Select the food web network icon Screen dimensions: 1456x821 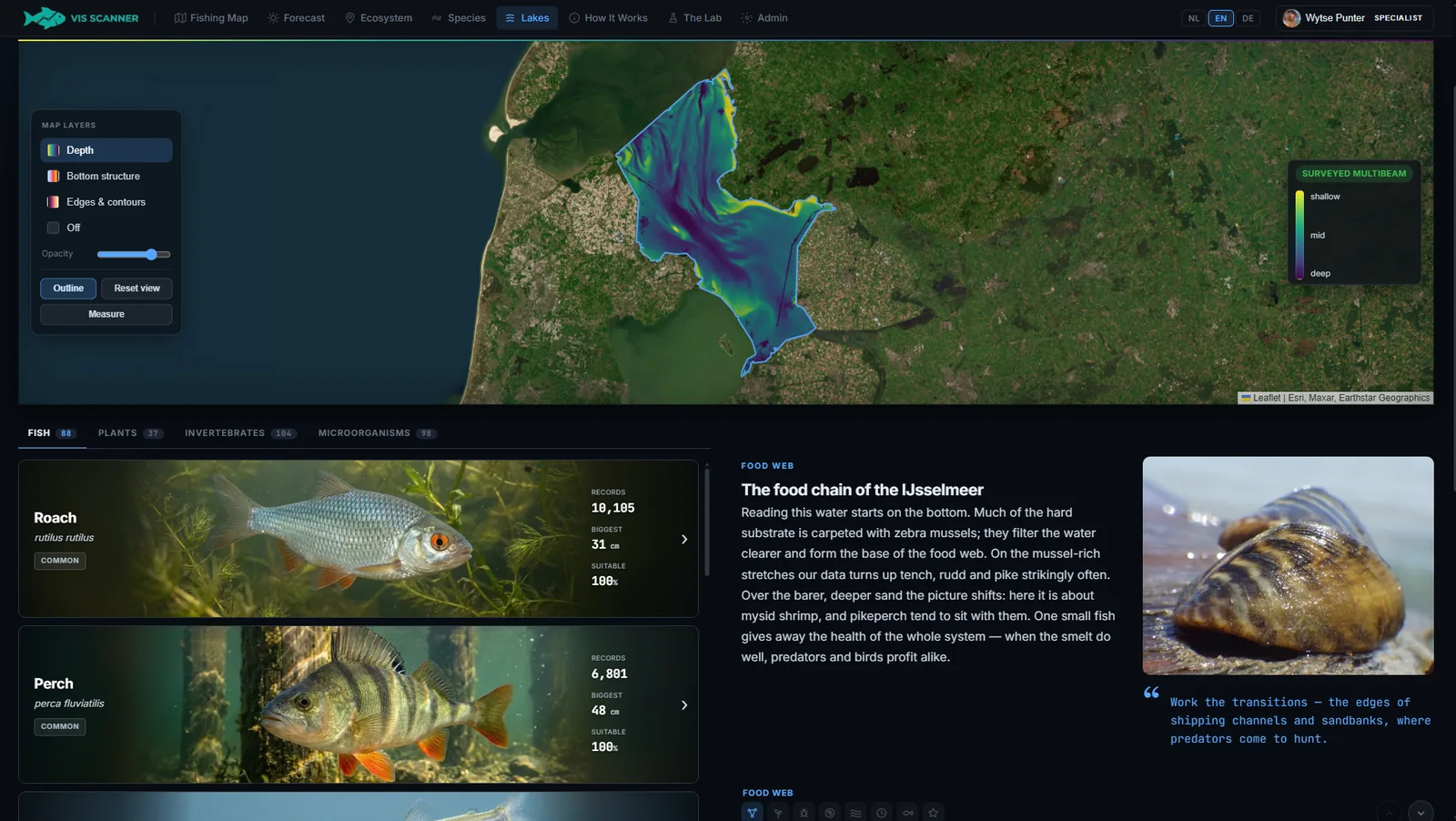tap(752, 813)
